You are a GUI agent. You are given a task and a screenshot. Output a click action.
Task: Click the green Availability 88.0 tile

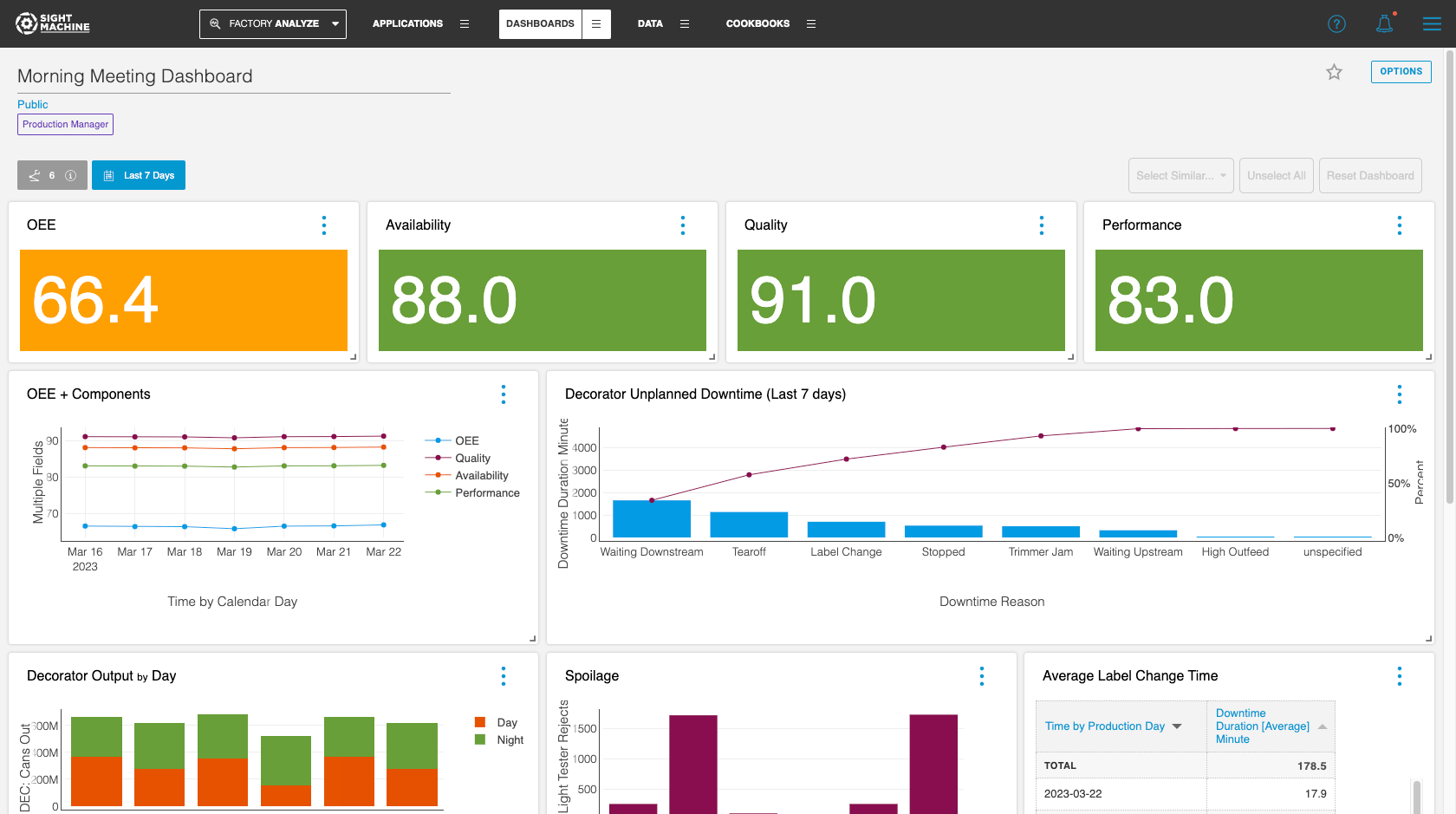(543, 301)
